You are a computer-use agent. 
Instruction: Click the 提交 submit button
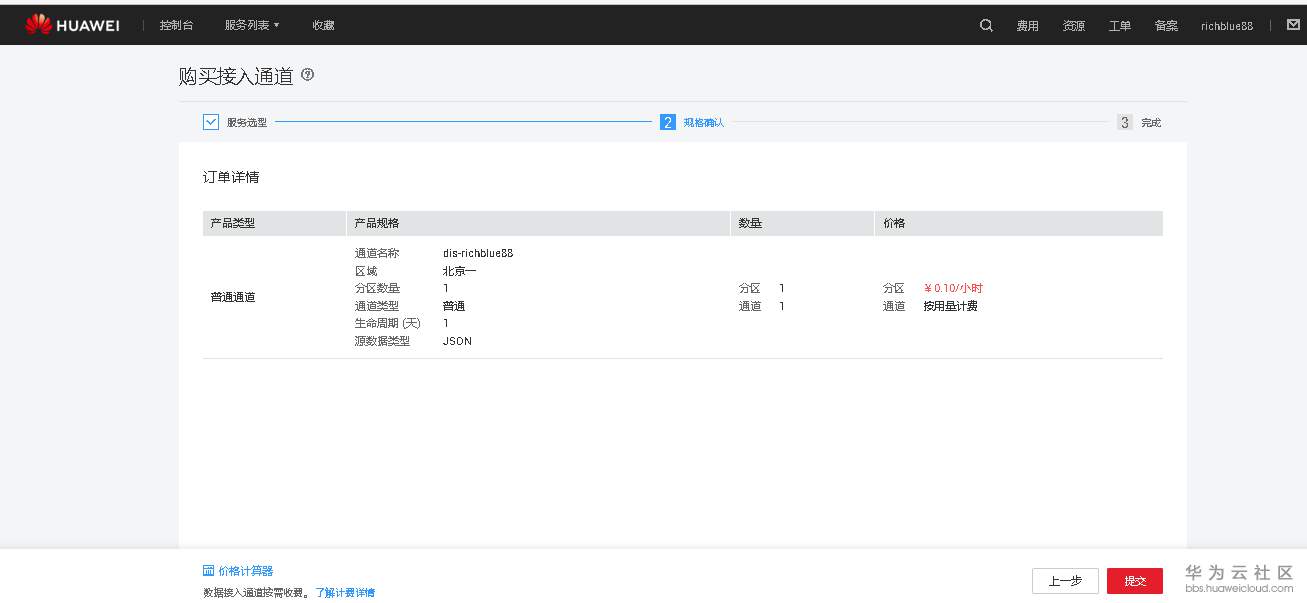(x=1135, y=581)
